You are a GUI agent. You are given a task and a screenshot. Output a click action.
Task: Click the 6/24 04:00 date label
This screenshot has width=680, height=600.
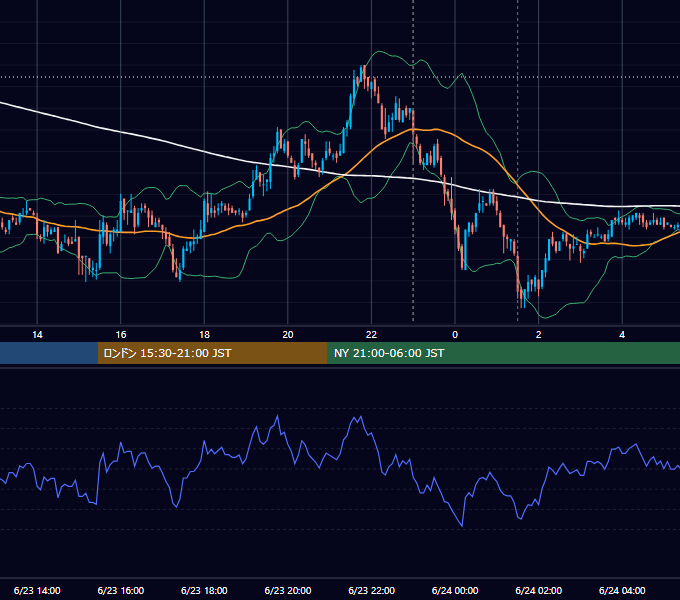pyautogui.click(x=622, y=590)
